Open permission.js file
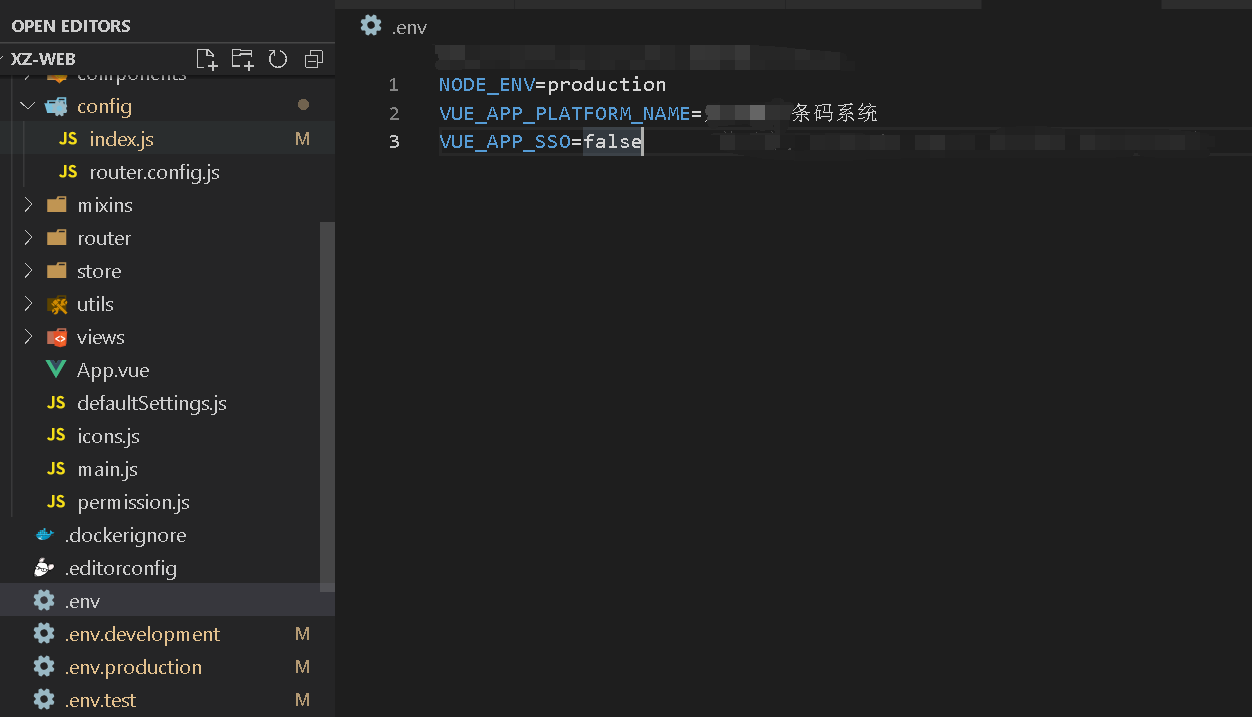 point(133,502)
